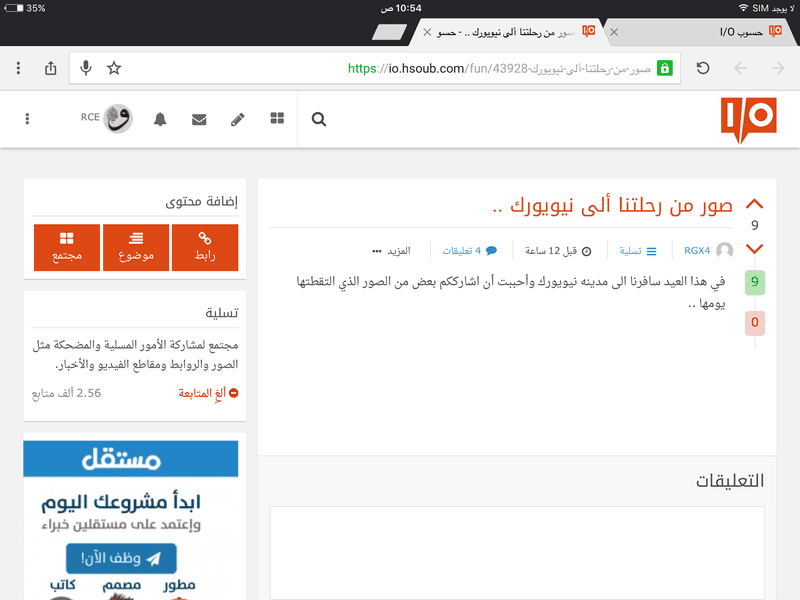Click the hsoub I/O logo
This screenshot has width=800, height=600.
pos(748,120)
